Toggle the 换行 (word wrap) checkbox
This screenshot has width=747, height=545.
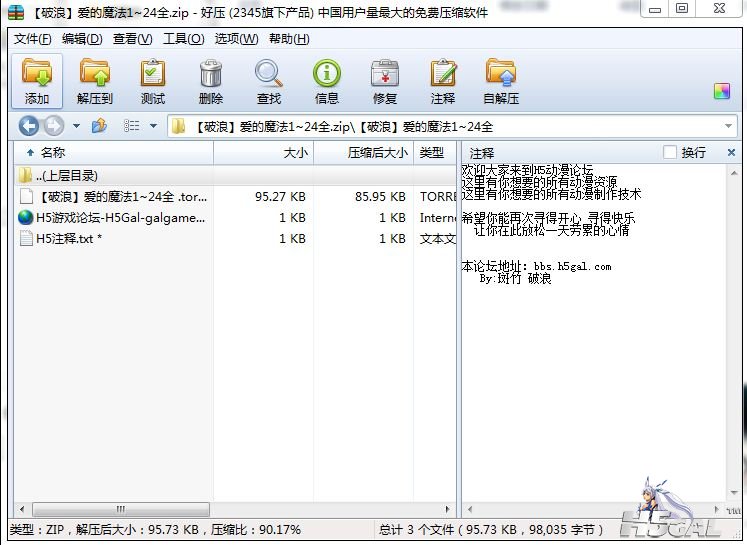[x=670, y=153]
